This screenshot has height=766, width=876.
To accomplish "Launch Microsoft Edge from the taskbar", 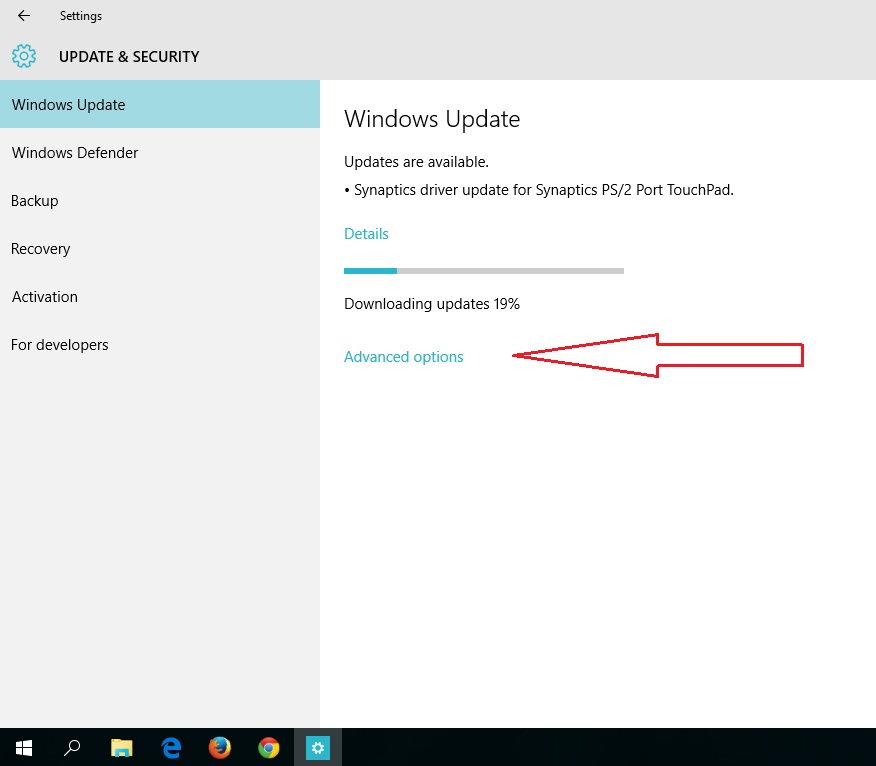I will (x=171, y=747).
